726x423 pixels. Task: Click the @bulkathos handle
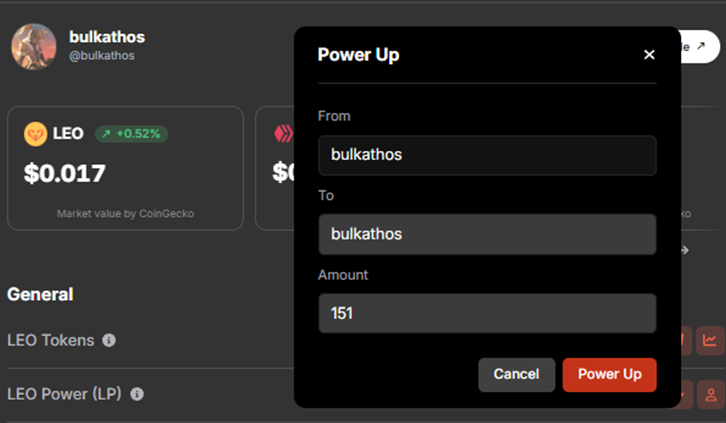[102, 56]
